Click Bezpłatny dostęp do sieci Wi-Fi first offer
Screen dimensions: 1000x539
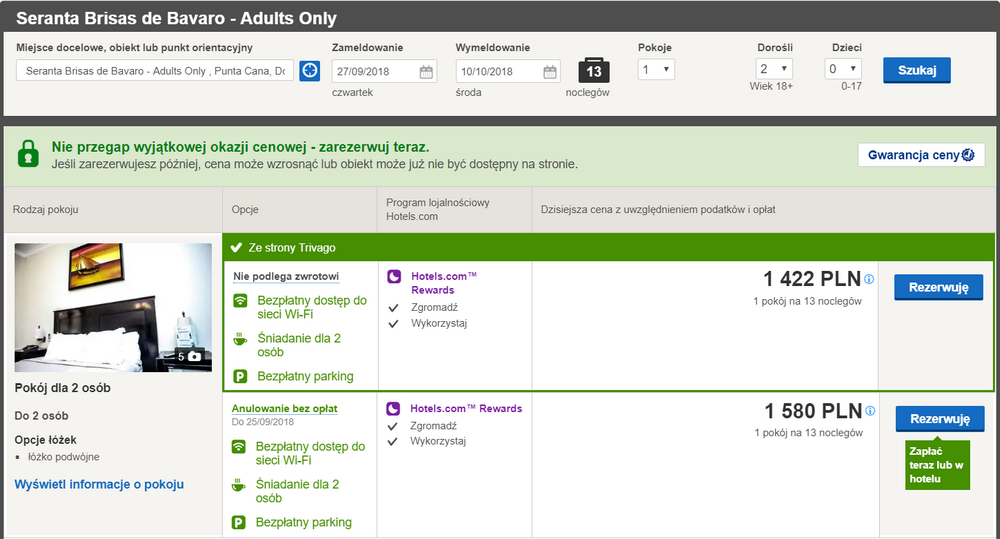click(x=312, y=307)
